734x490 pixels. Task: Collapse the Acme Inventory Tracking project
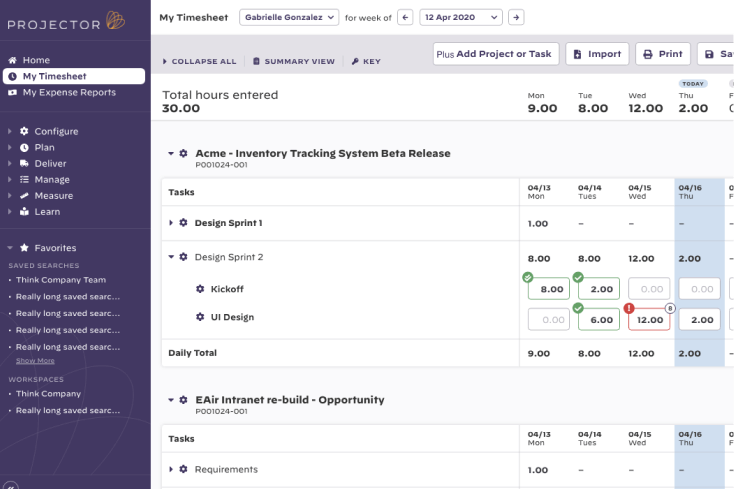click(171, 154)
